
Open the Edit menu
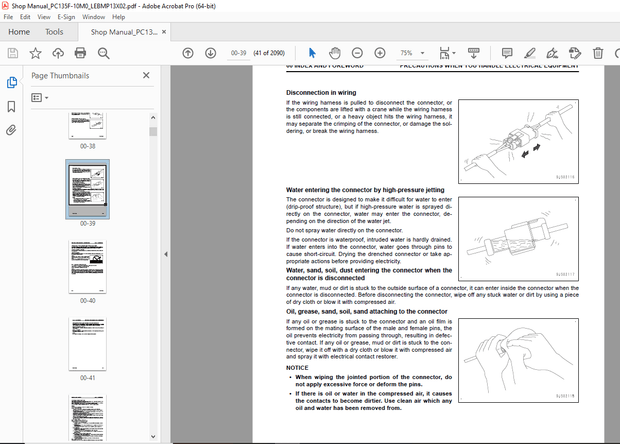coord(25,17)
